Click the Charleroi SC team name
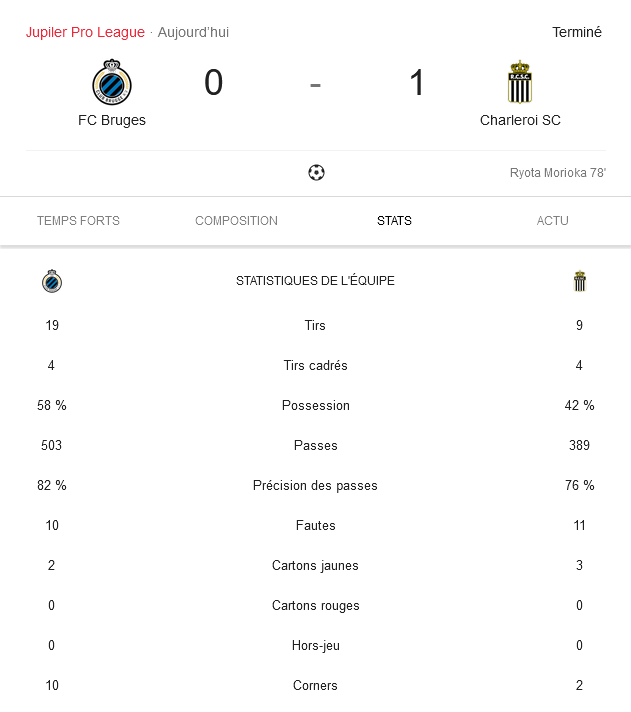This screenshot has width=631, height=712. point(520,120)
